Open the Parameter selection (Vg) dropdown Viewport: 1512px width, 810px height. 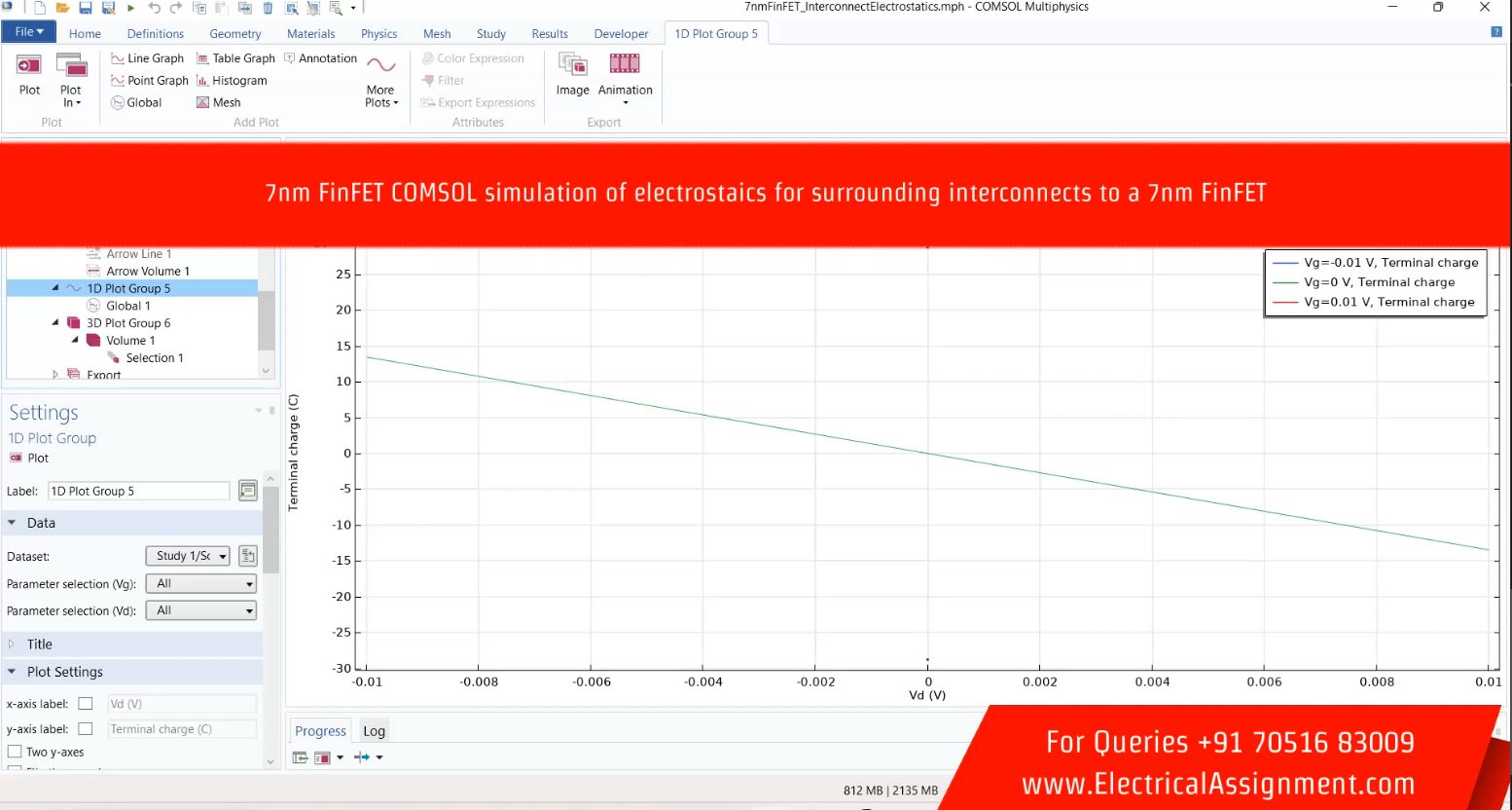(200, 584)
